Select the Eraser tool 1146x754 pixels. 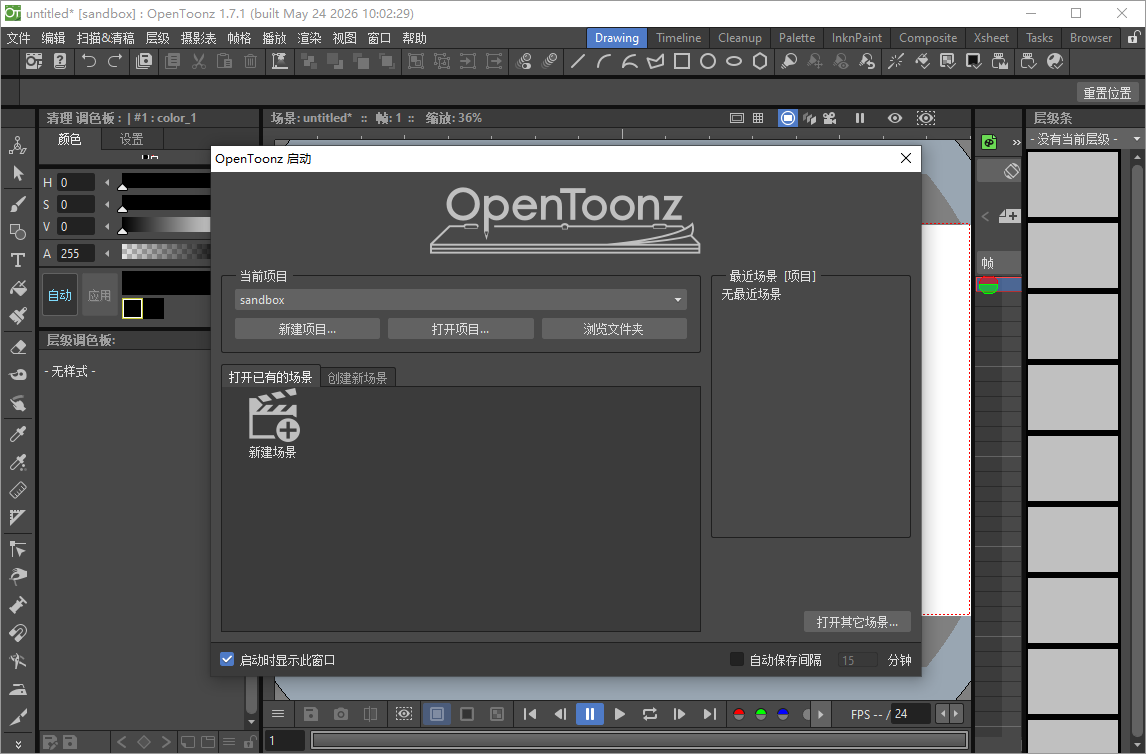pos(18,346)
